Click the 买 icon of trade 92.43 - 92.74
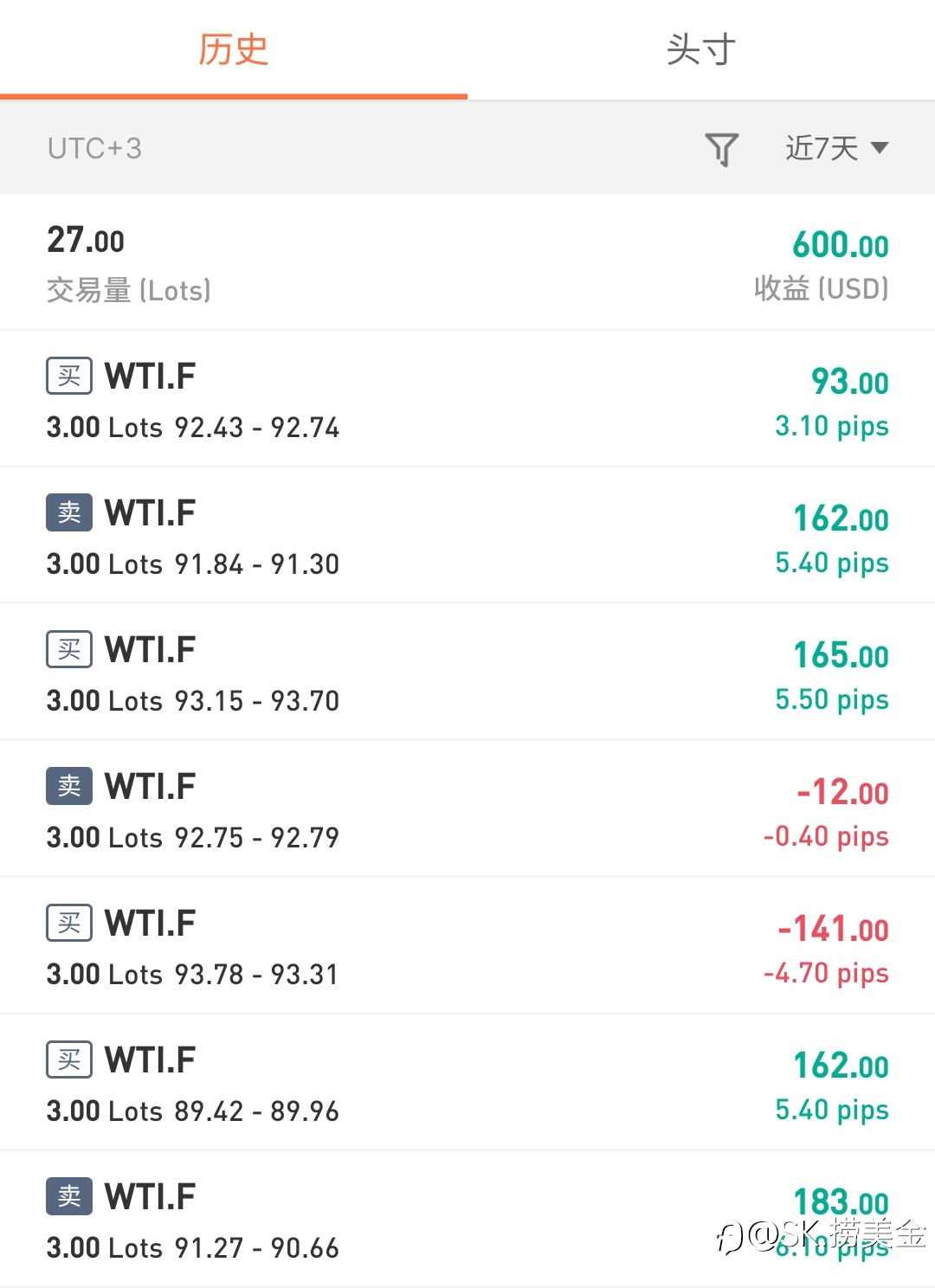935x1288 pixels. [69, 376]
